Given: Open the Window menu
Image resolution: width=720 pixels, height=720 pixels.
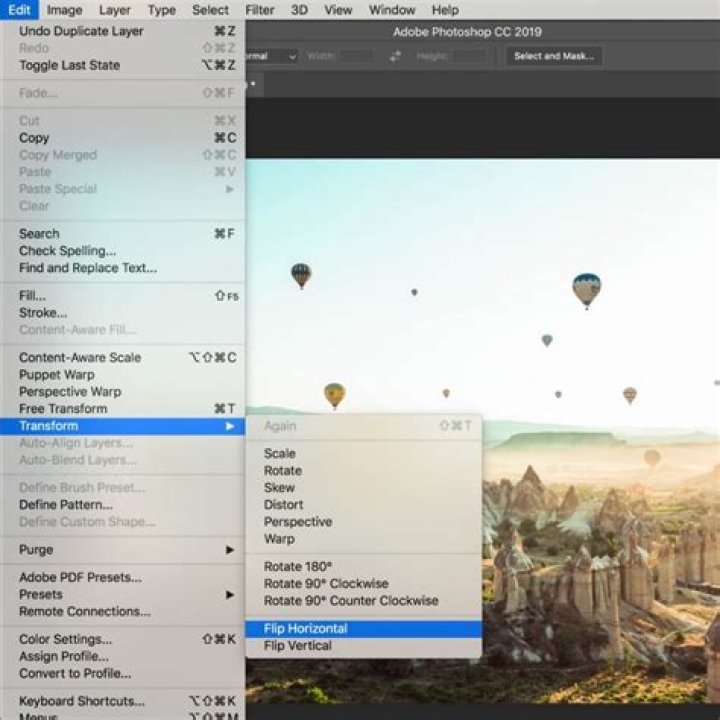Looking at the screenshot, I should click(392, 10).
